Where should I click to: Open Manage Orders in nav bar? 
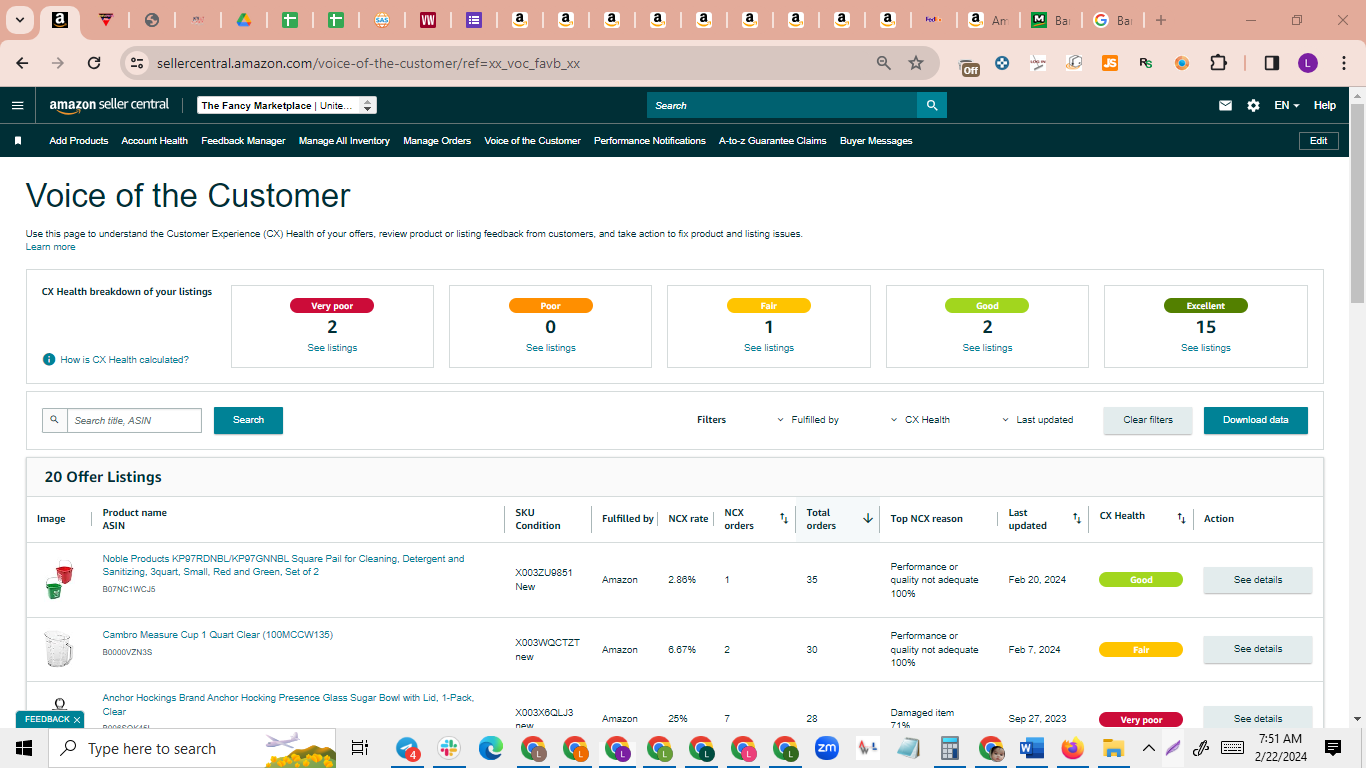tap(437, 141)
